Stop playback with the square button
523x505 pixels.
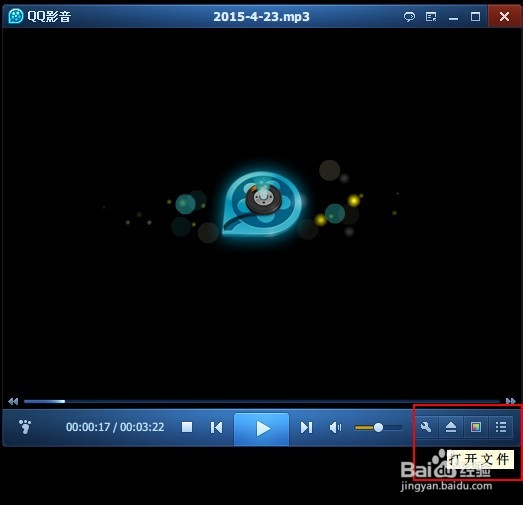pos(187,427)
